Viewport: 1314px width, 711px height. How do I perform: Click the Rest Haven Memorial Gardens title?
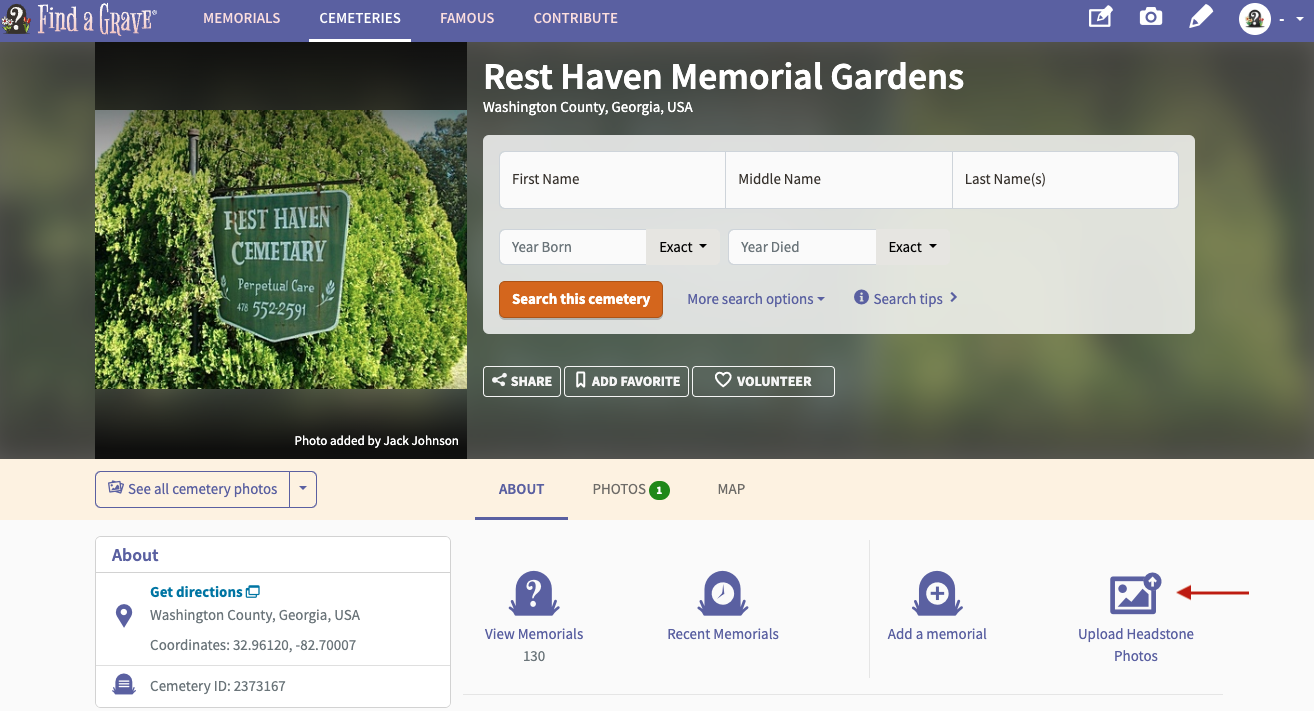click(724, 76)
